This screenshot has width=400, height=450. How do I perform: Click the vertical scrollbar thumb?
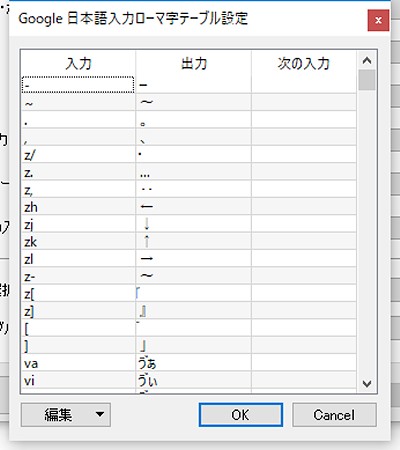[367, 80]
